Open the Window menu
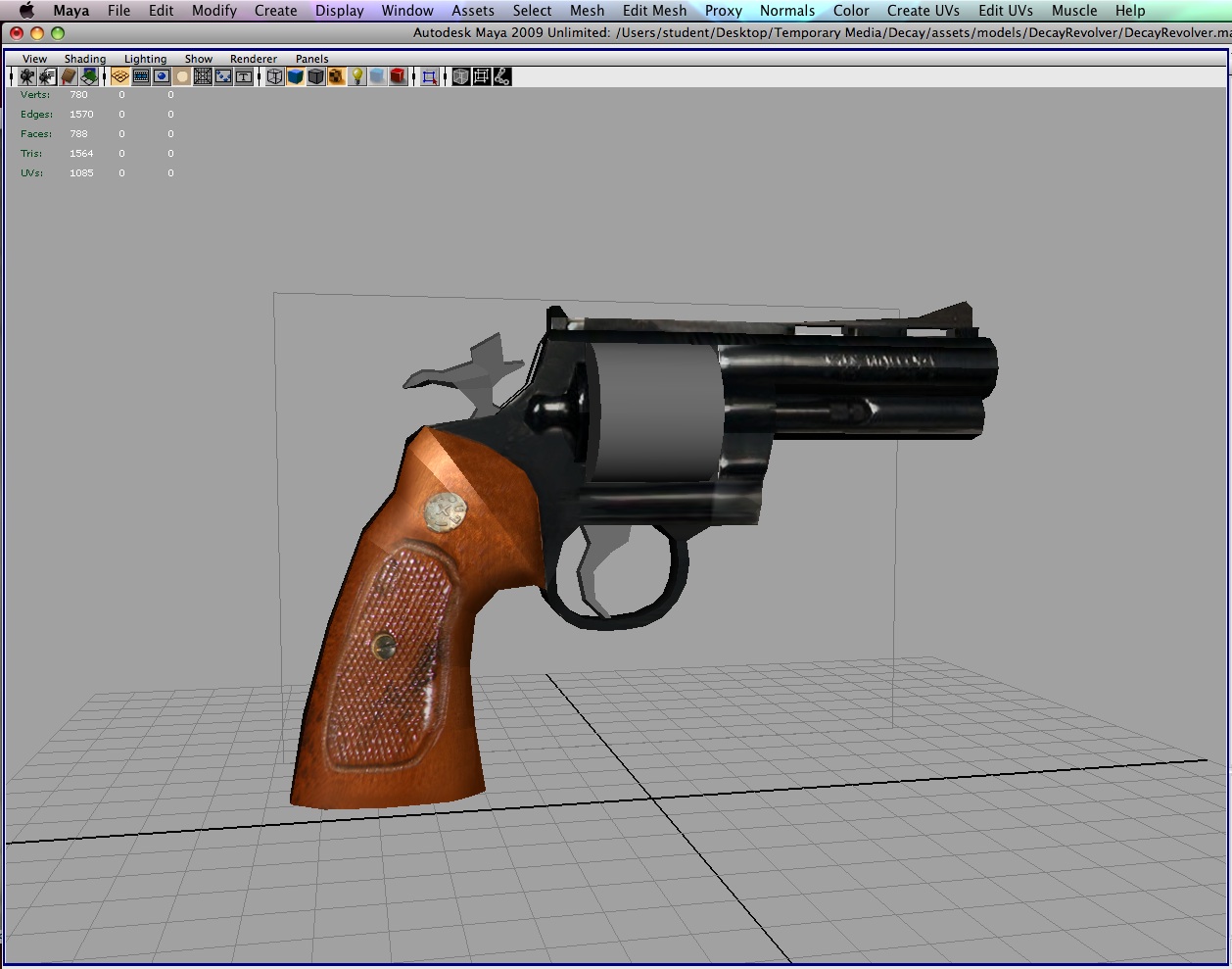 click(407, 11)
